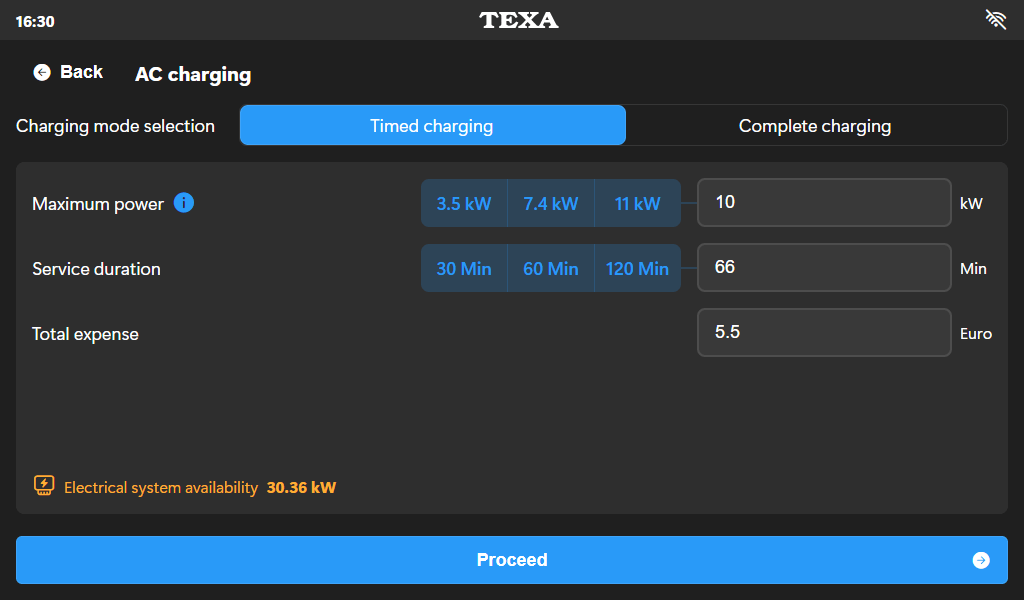Select the 7.4 kW power preset

click(550, 202)
